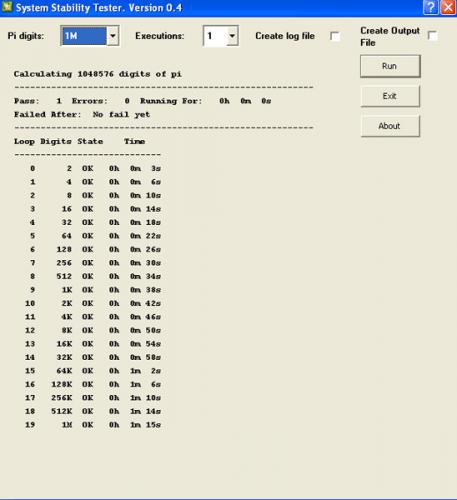Click the window title bar text
457x500 pixels.
(x=99, y=7)
